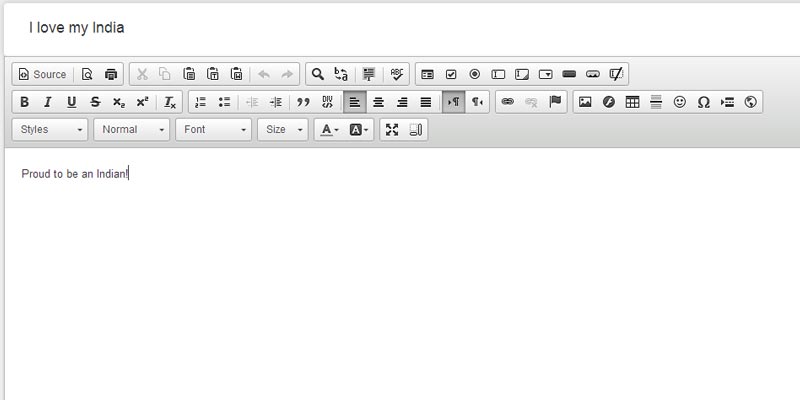Toggle Italic text style
This screenshot has height=400, width=800.
point(47,102)
